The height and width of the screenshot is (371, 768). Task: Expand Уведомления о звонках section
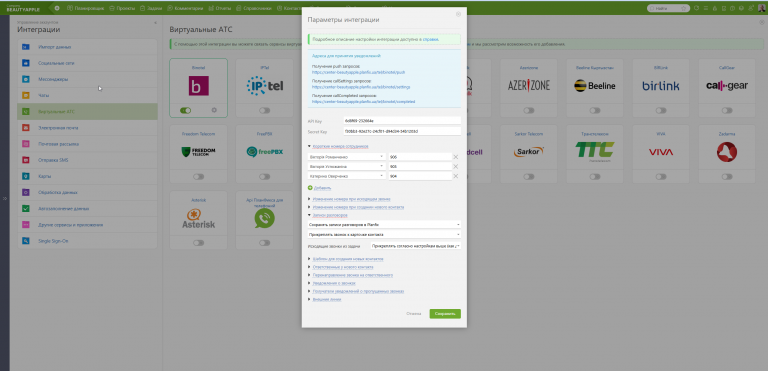334,283
